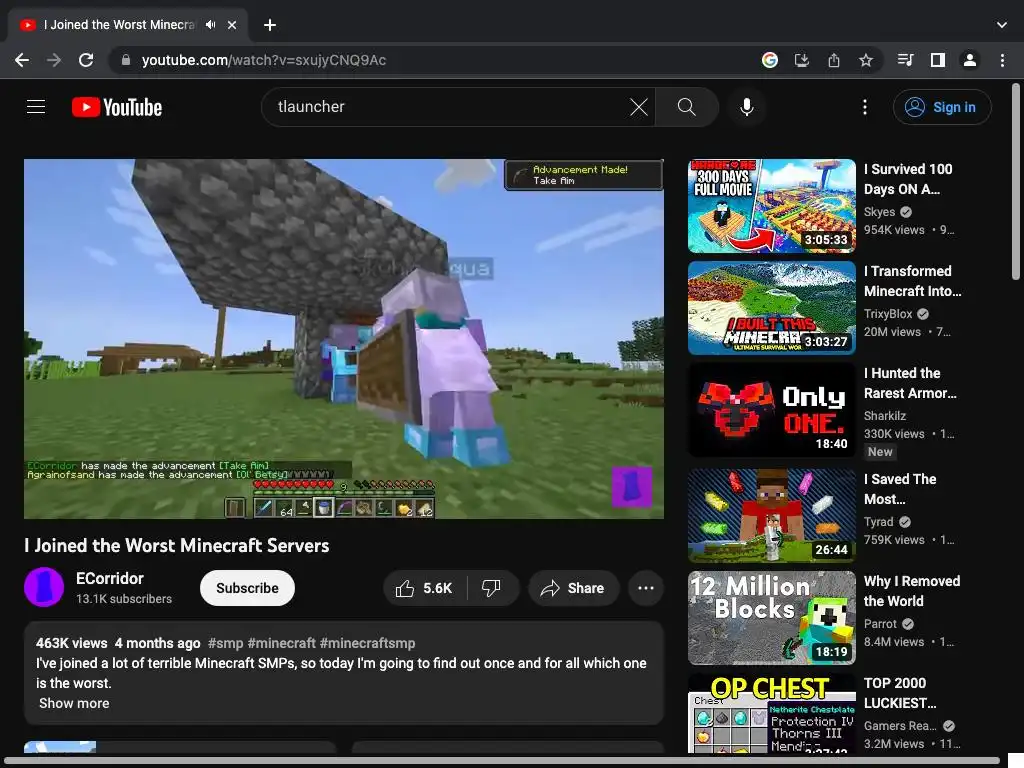Go to YouTube home via the logo
The height and width of the screenshot is (768, 1024).
(x=117, y=107)
